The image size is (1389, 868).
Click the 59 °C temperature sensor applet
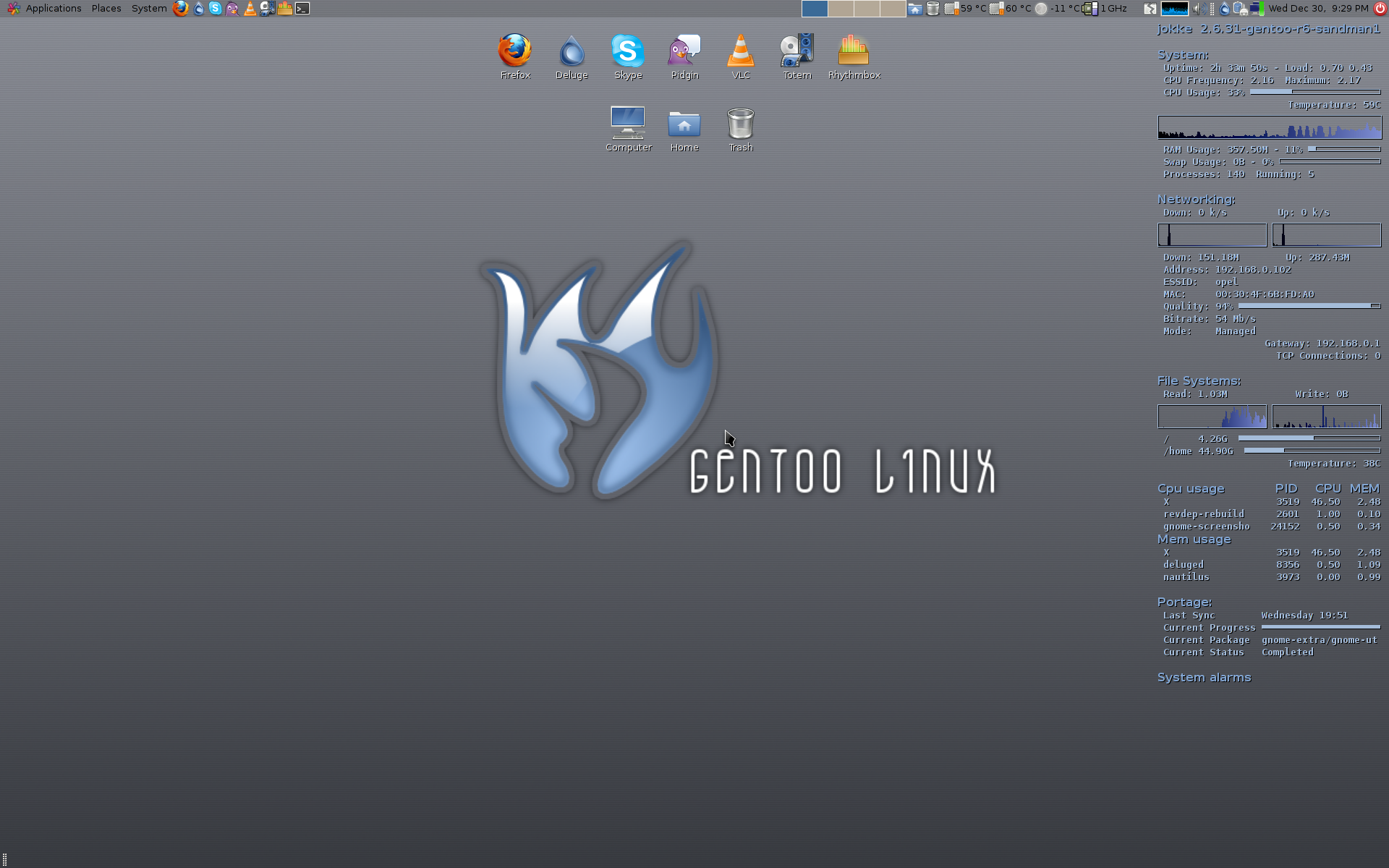(x=965, y=9)
